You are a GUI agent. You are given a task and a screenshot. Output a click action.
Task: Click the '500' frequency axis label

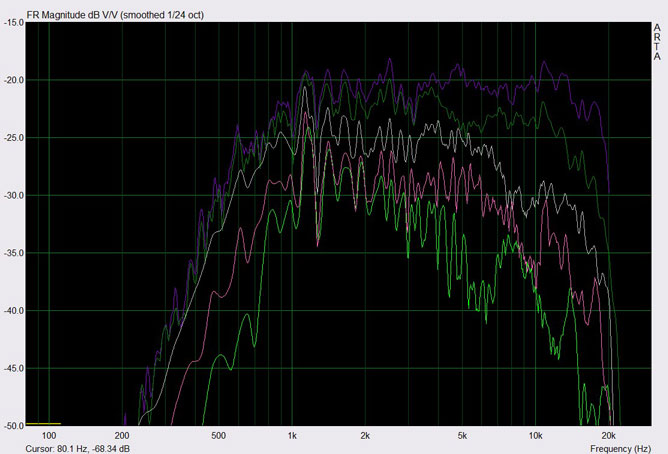click(x=219, y=436)
